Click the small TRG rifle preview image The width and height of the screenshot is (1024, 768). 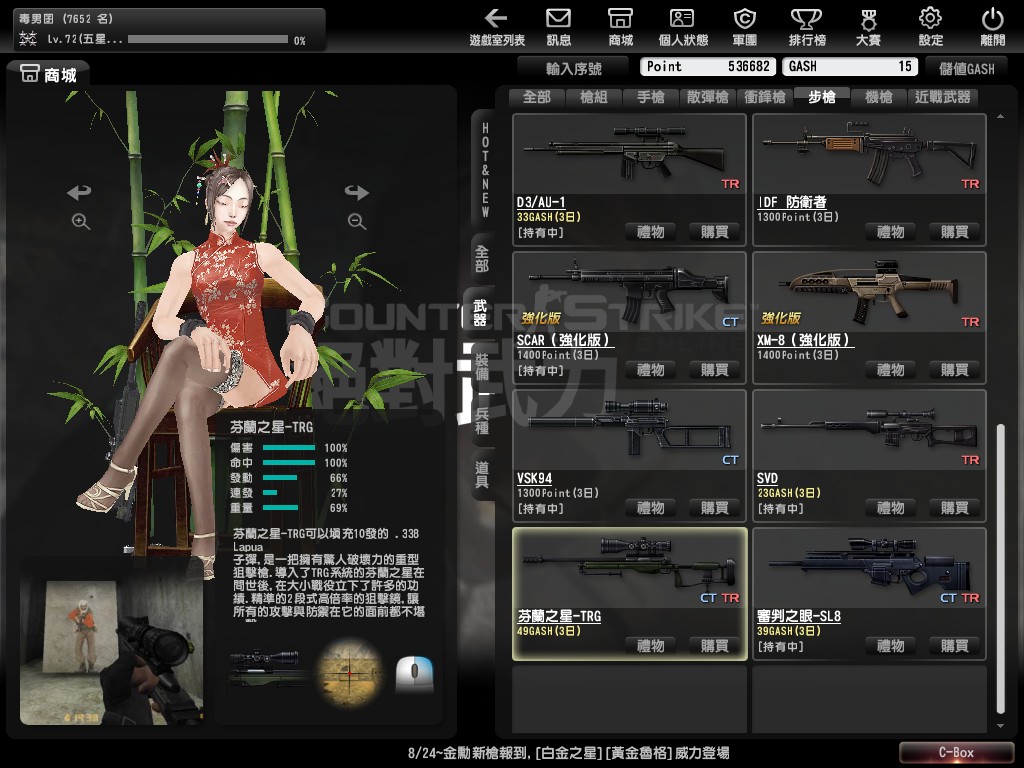(268, 667)
